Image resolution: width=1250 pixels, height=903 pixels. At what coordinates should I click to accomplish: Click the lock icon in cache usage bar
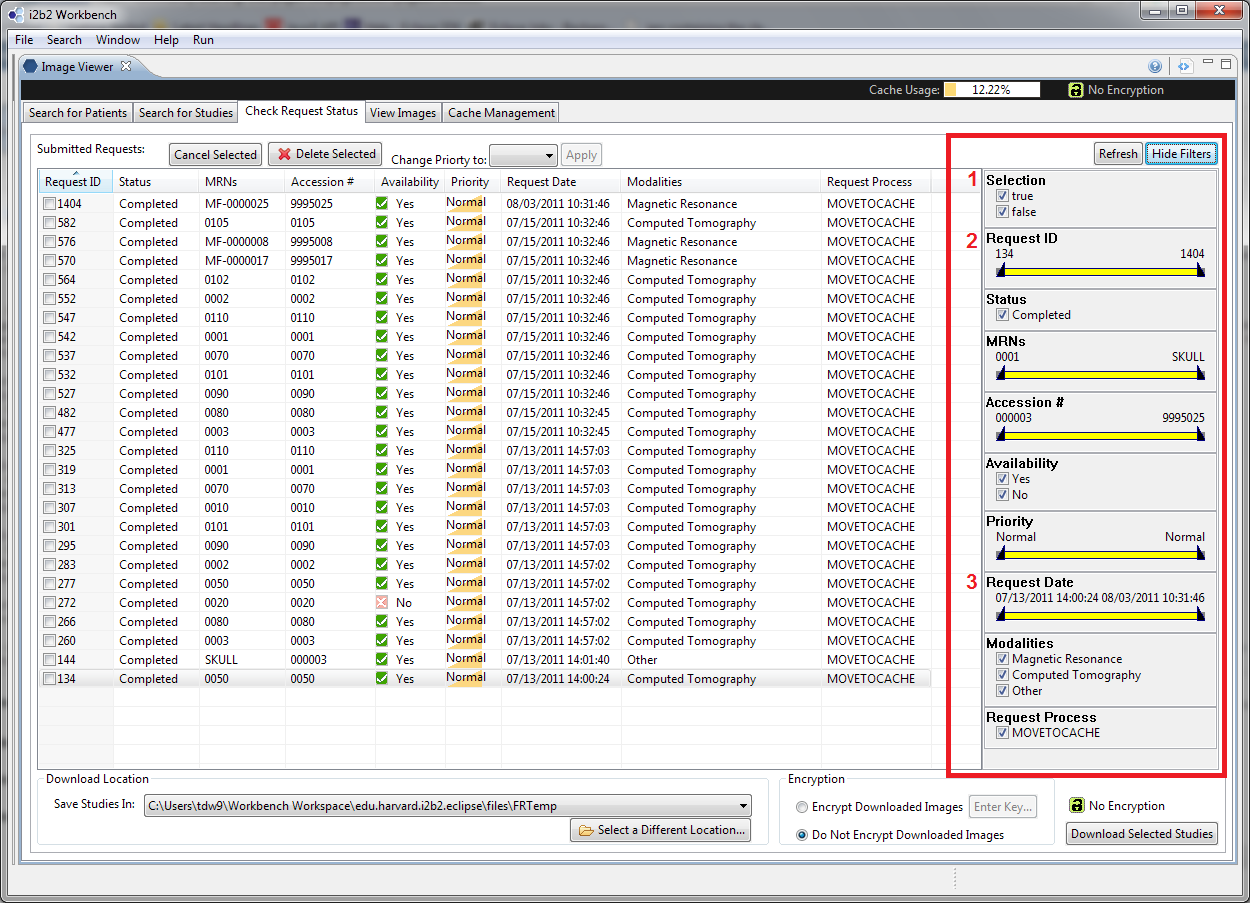1076,90
